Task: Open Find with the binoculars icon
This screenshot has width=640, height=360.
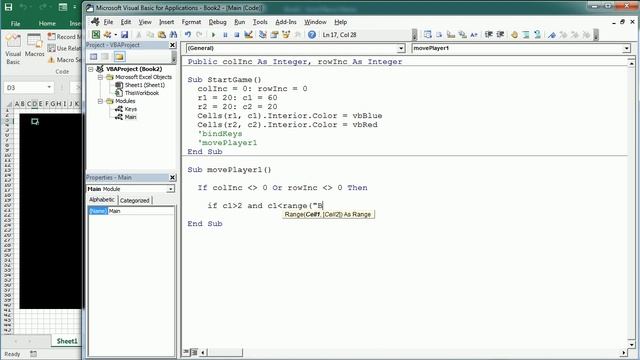Action: [x=173, y=35]
